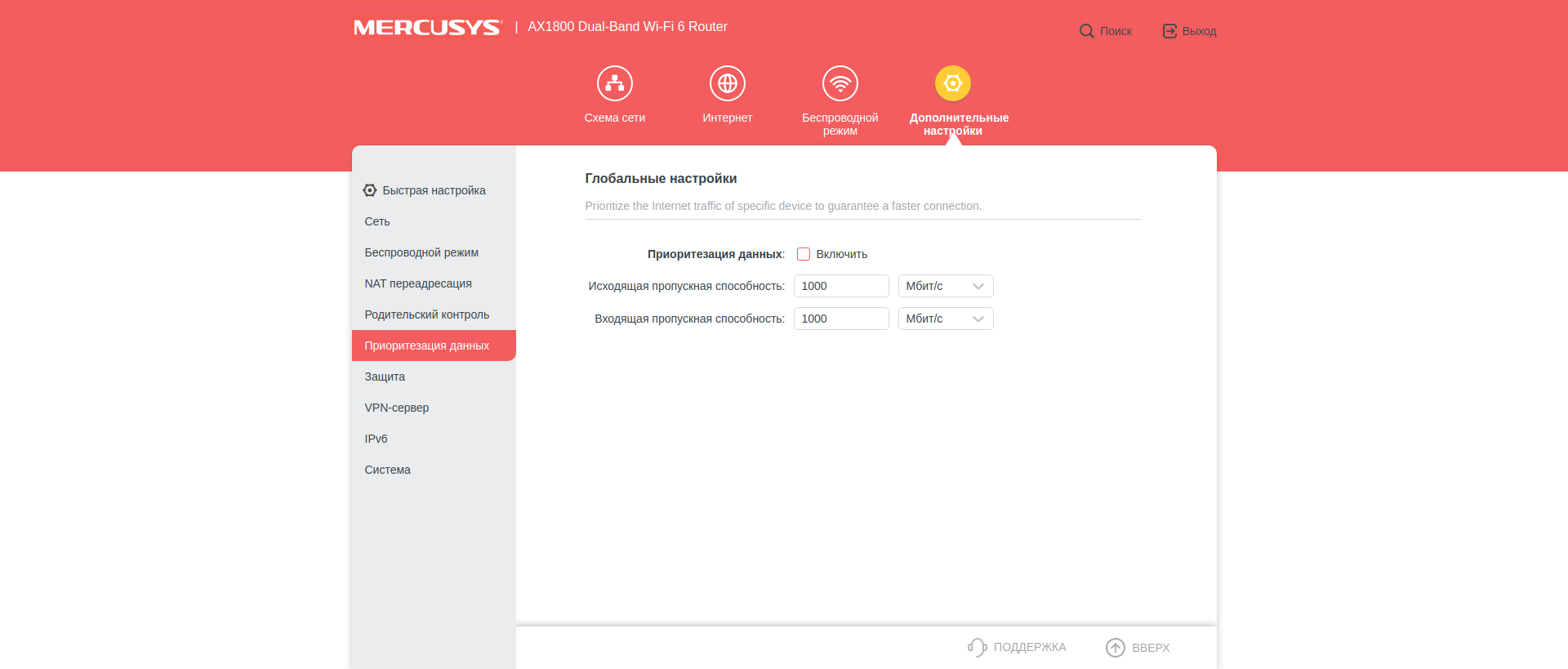Open Быстрая настройка quick setup
This screenshot has width=1568, height=669.
click(x=433, y=190)
